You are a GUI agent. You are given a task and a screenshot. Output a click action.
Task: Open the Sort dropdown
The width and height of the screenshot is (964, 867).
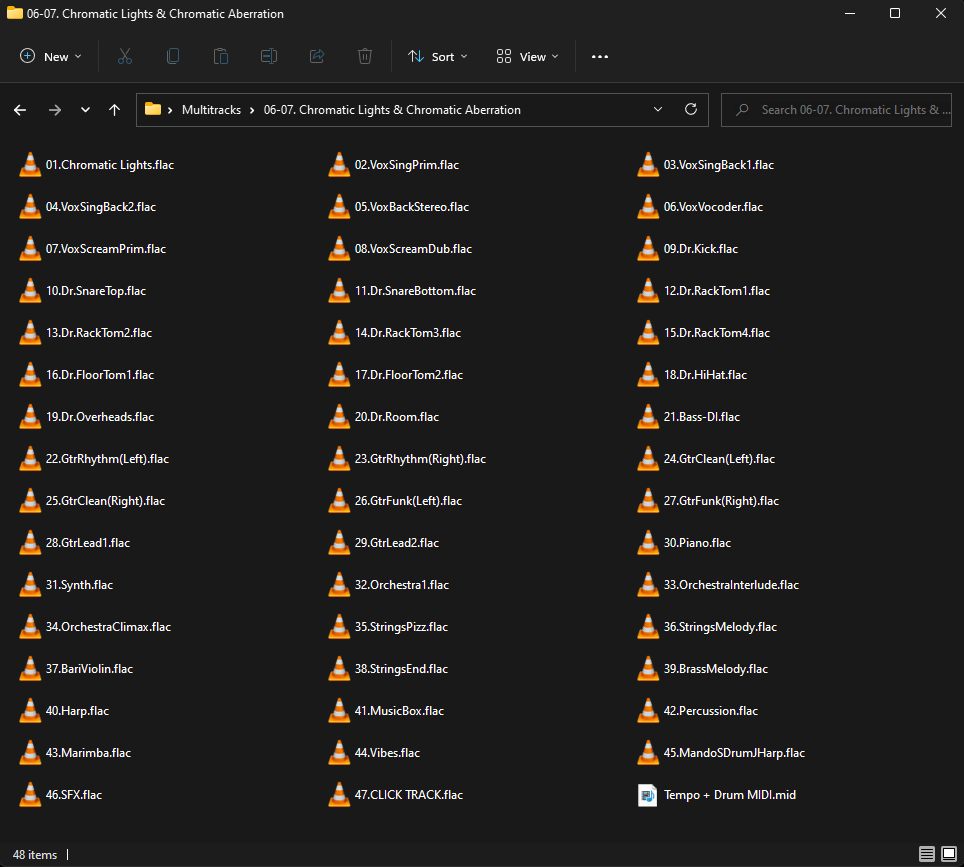437,56
